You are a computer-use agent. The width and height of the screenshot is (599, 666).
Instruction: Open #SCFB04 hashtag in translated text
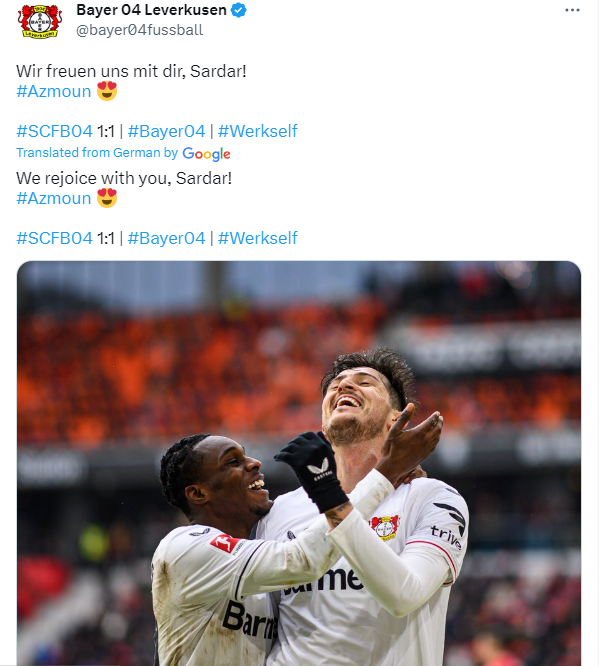pos(54,238)
